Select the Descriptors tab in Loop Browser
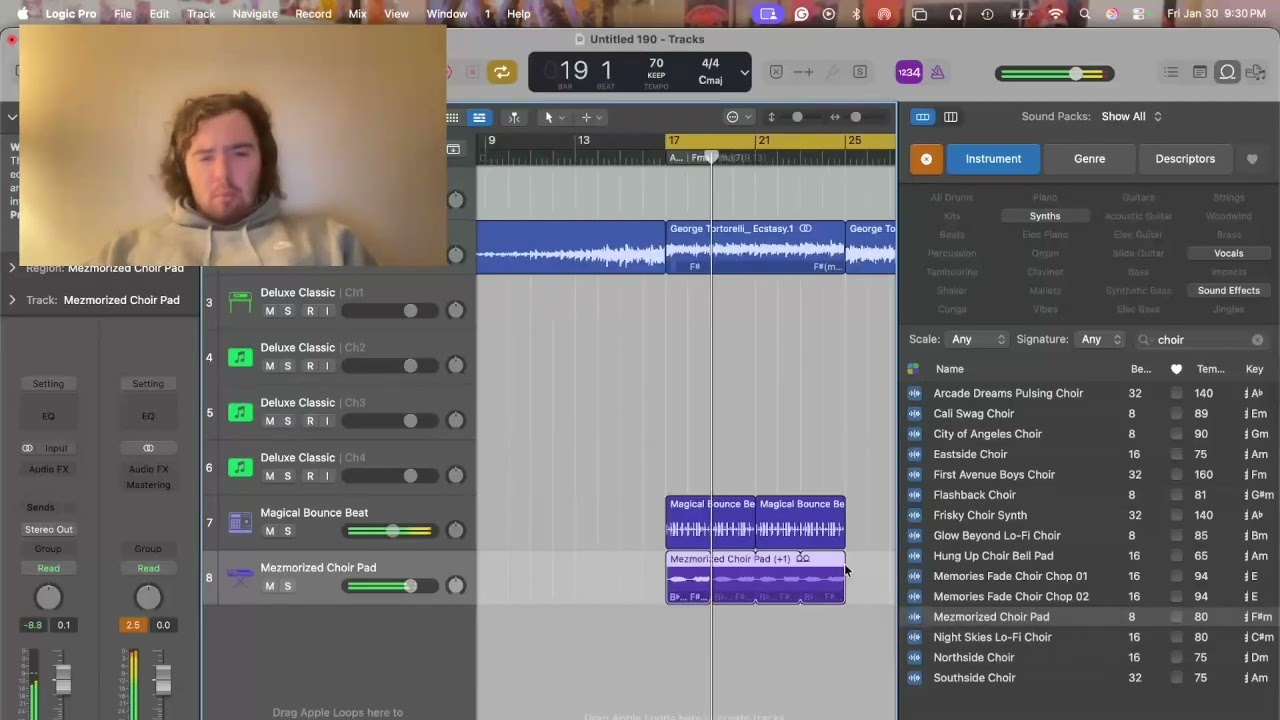Viewport: 1280px width, 720px height. (x=1185, y=159)
